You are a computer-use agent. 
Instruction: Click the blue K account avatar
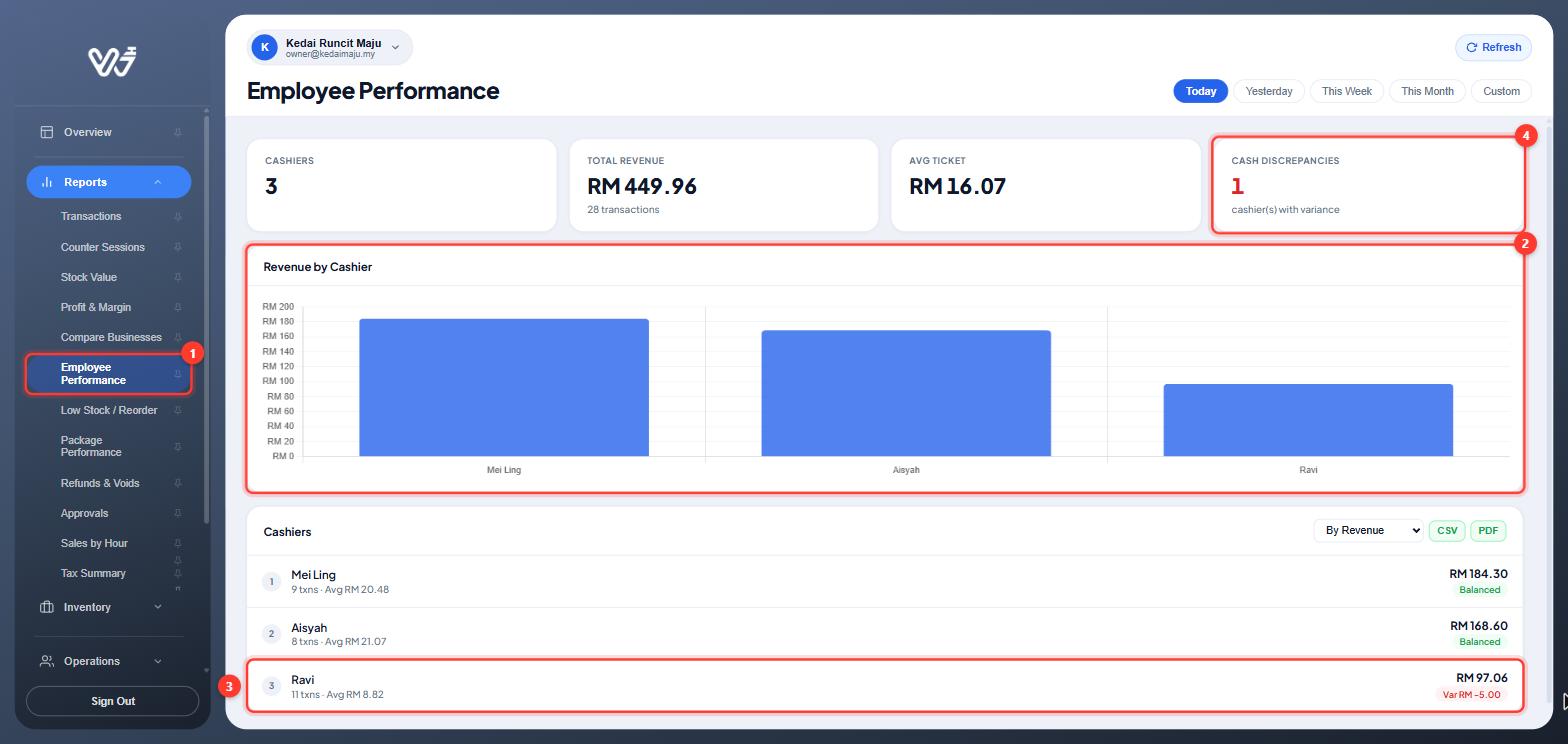point(264,47)
